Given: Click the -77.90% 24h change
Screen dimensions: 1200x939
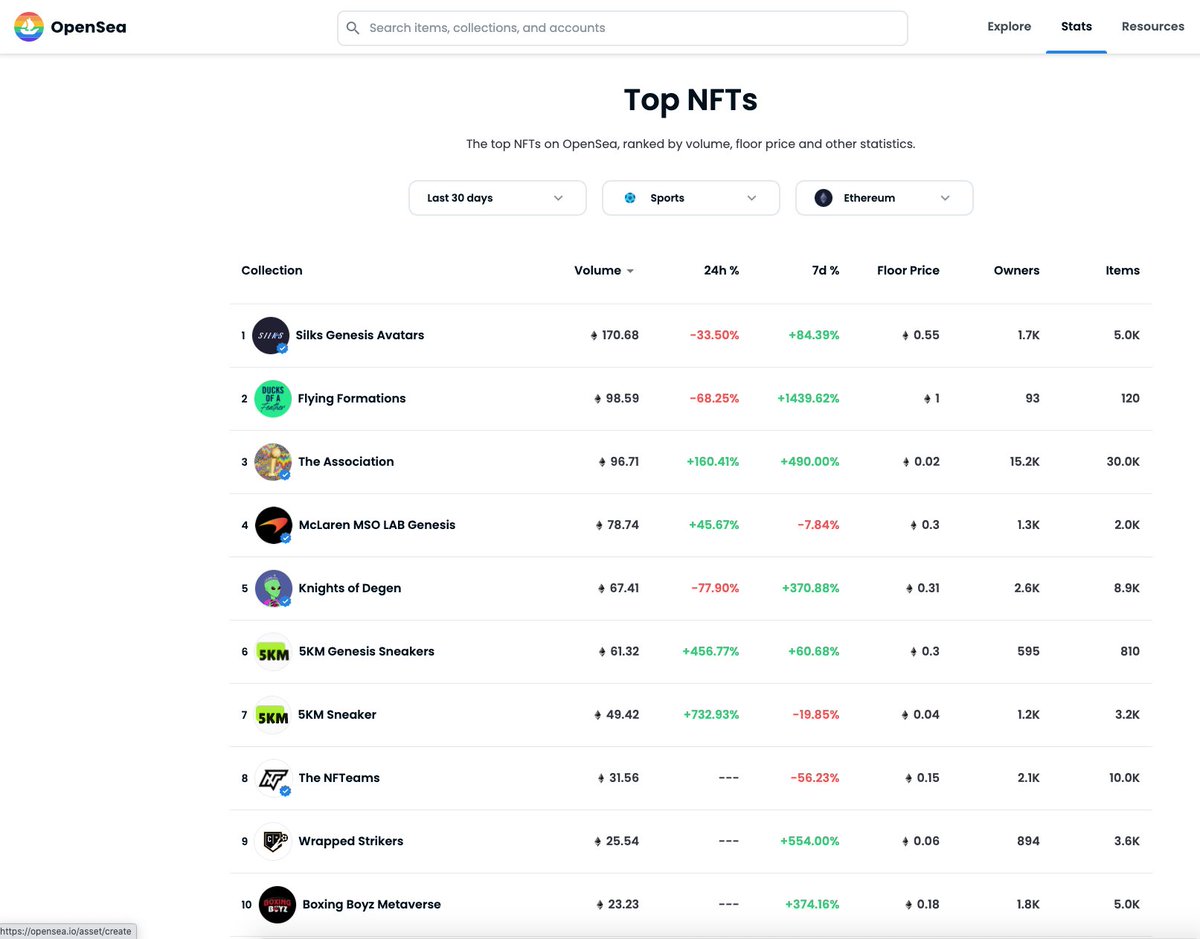Looking at the screenshot, I should pos(715,588).
